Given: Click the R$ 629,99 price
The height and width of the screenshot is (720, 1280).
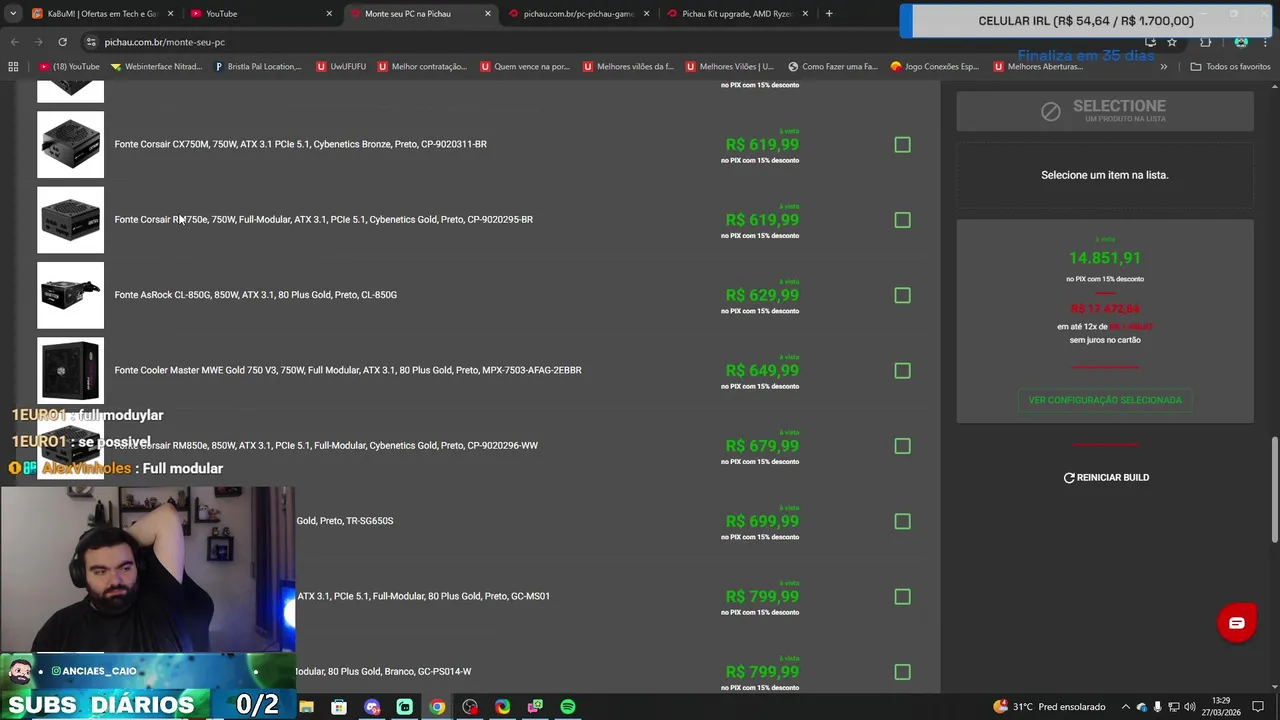Looking at the screenshot, I should 762,295.
